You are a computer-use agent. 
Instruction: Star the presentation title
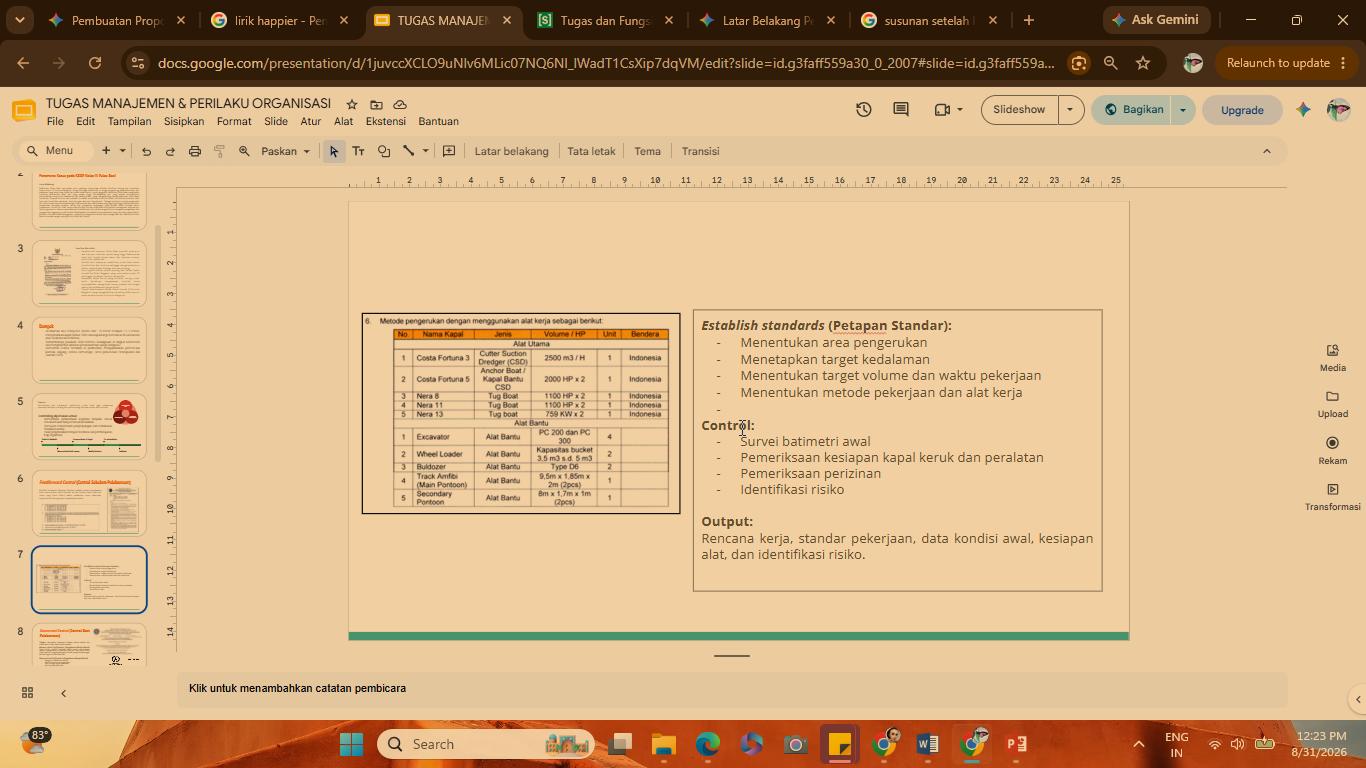pyautogui.click(x=352, y=104)
